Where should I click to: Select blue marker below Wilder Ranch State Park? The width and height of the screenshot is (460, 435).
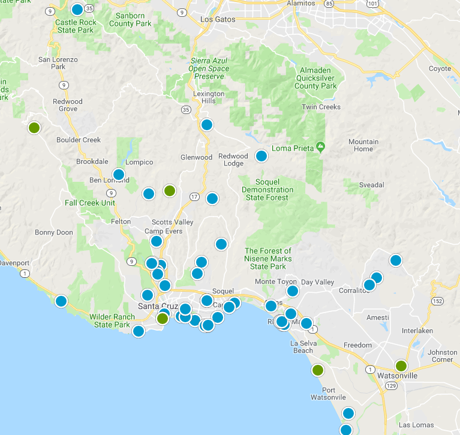138,331
